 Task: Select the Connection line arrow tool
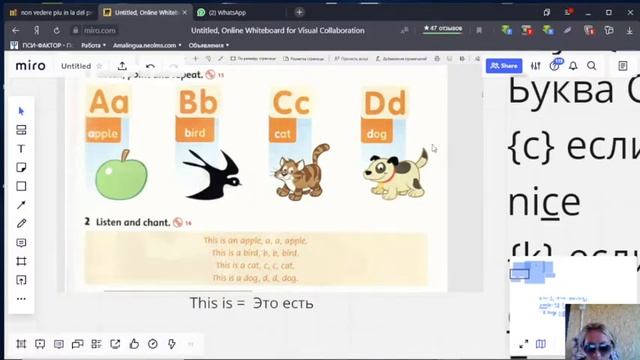pos(21,205)
